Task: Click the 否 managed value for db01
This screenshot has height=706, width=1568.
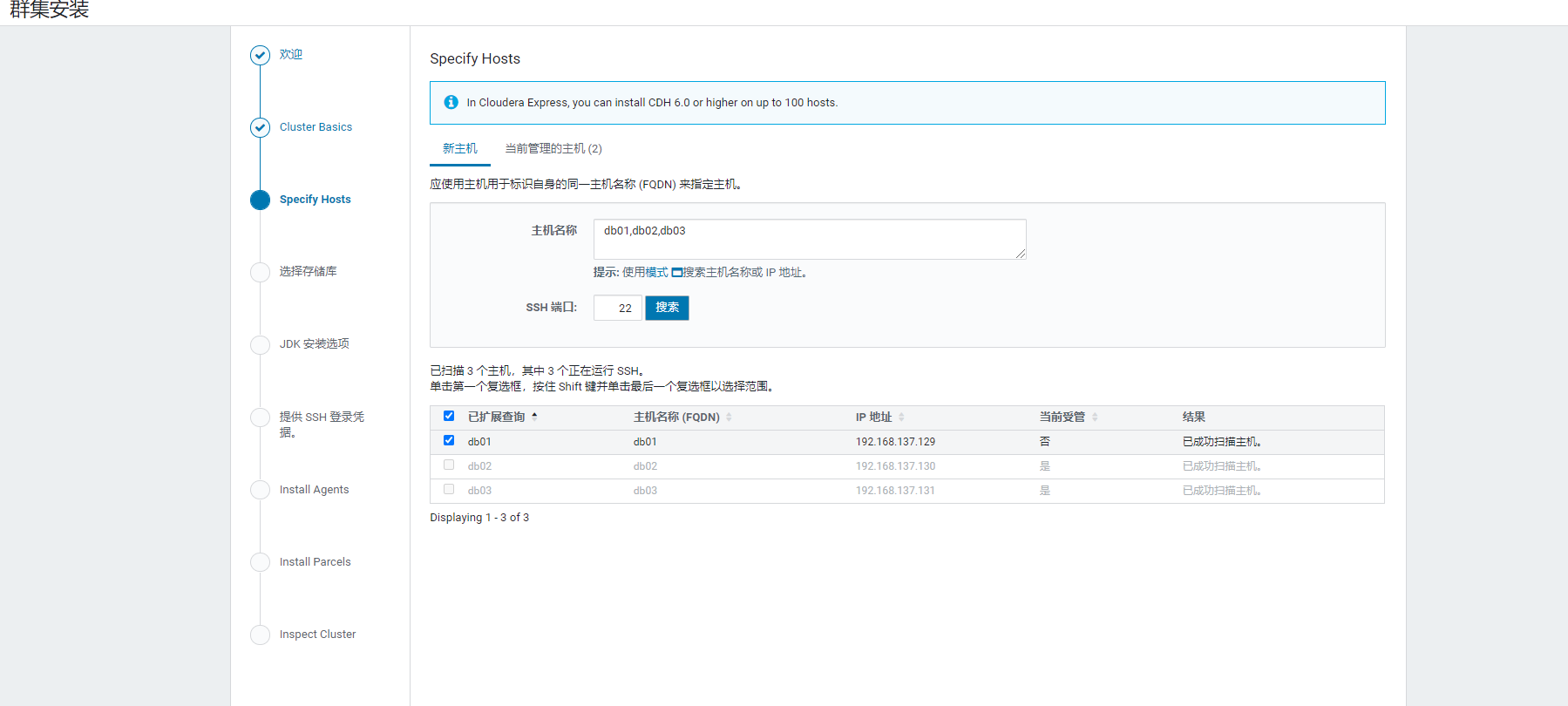Action: (x=1044, y=442)
